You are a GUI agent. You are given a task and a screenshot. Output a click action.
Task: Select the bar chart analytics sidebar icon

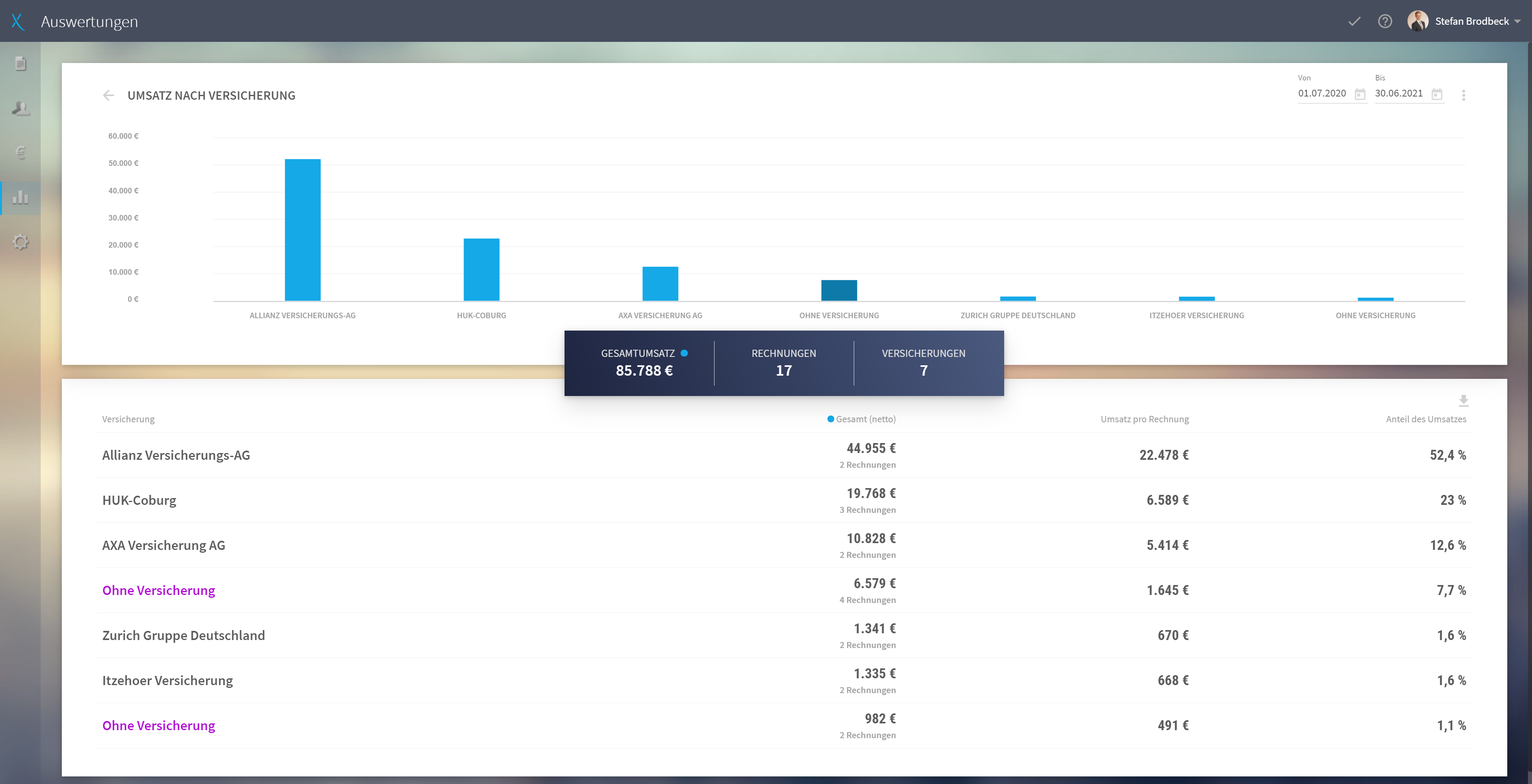(20, 197)
